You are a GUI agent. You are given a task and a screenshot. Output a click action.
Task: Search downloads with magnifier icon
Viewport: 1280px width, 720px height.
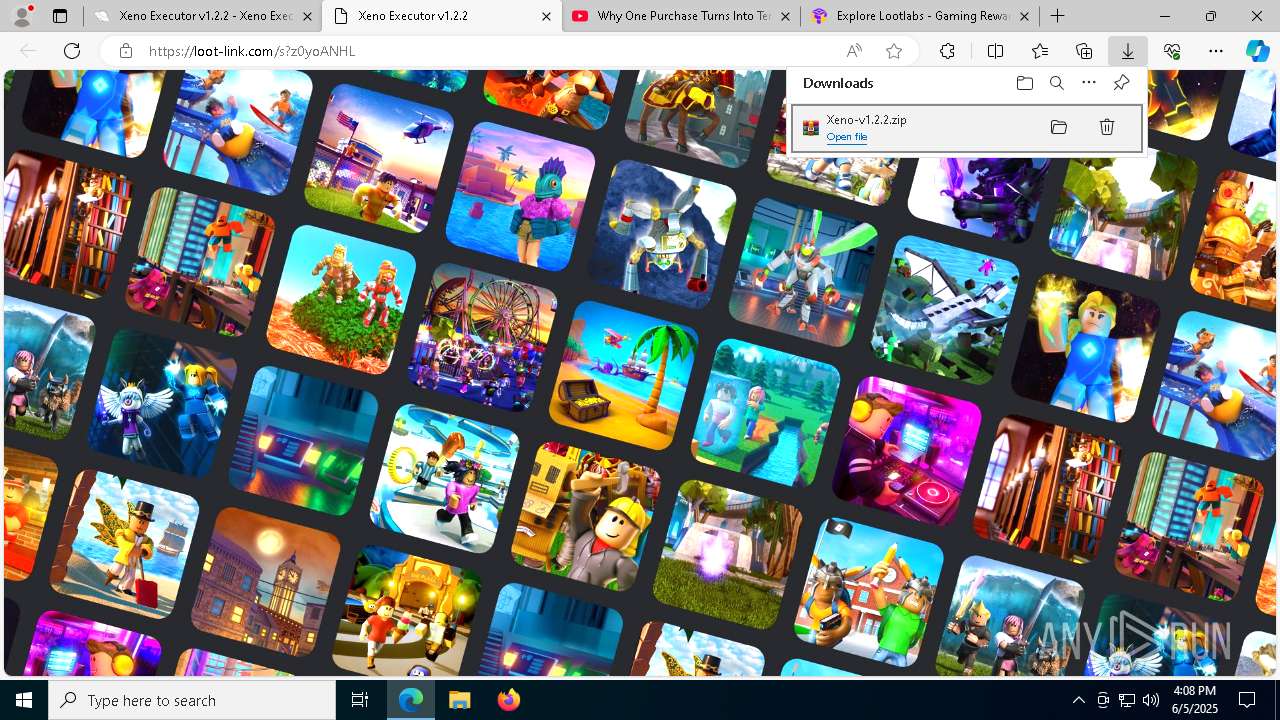pos(1057,83)
